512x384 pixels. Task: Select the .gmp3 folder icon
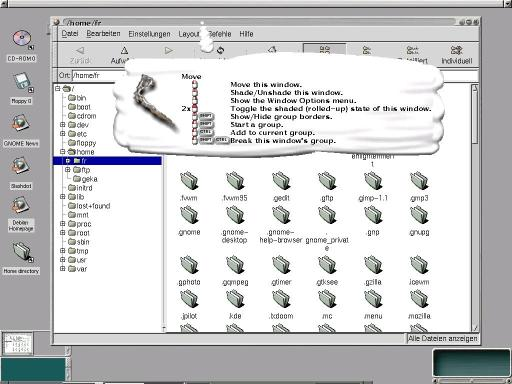click(x=419, y=181)
